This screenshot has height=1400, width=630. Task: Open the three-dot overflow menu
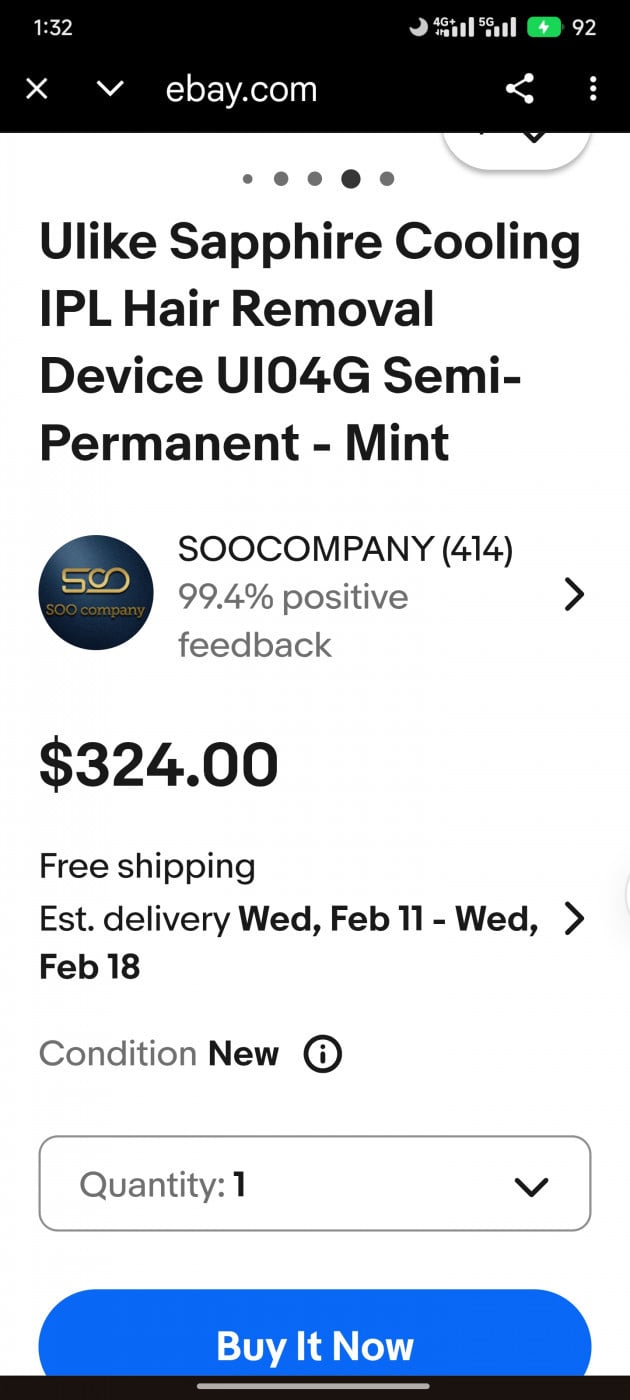tap(593, 89)
